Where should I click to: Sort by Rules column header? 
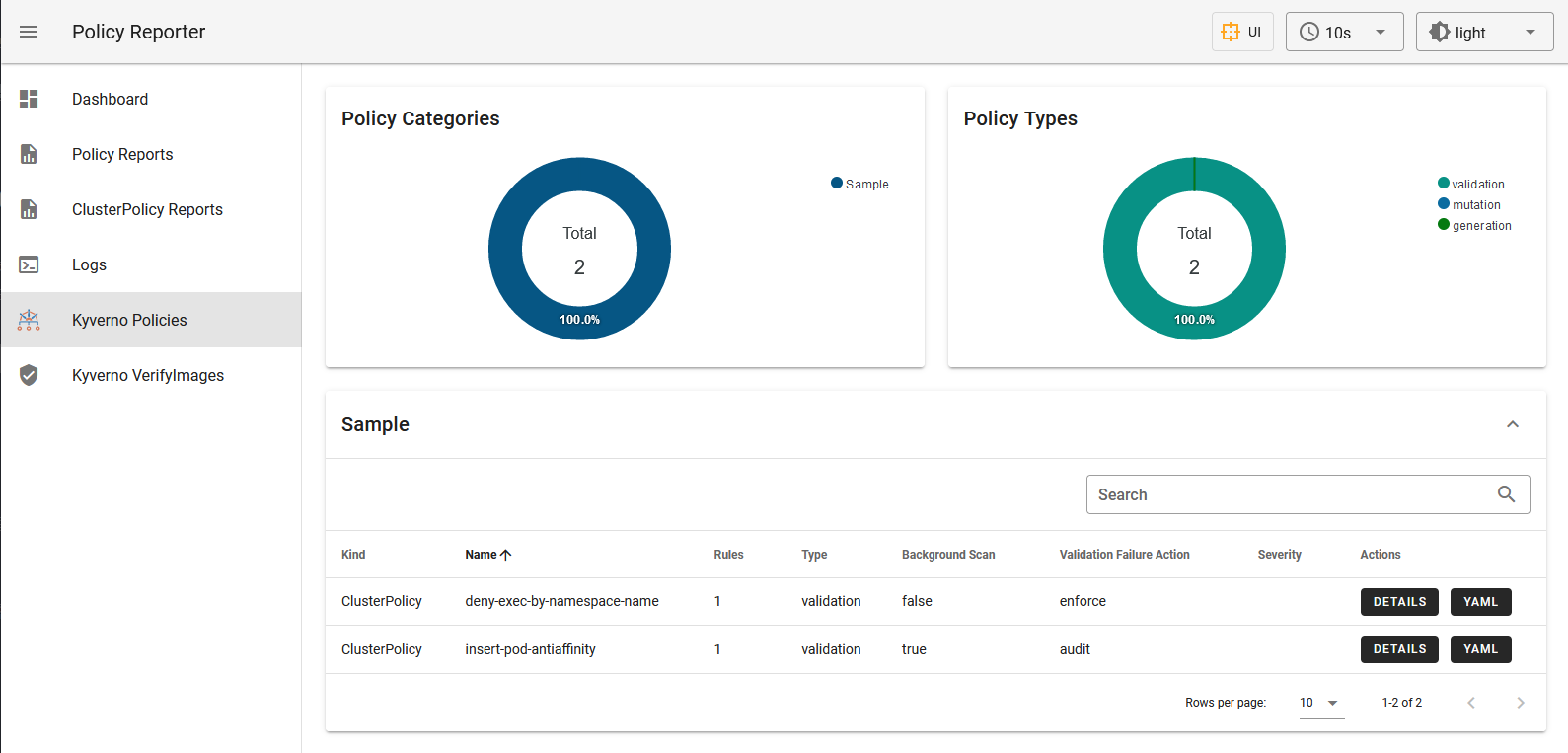[x=728, y=555]
